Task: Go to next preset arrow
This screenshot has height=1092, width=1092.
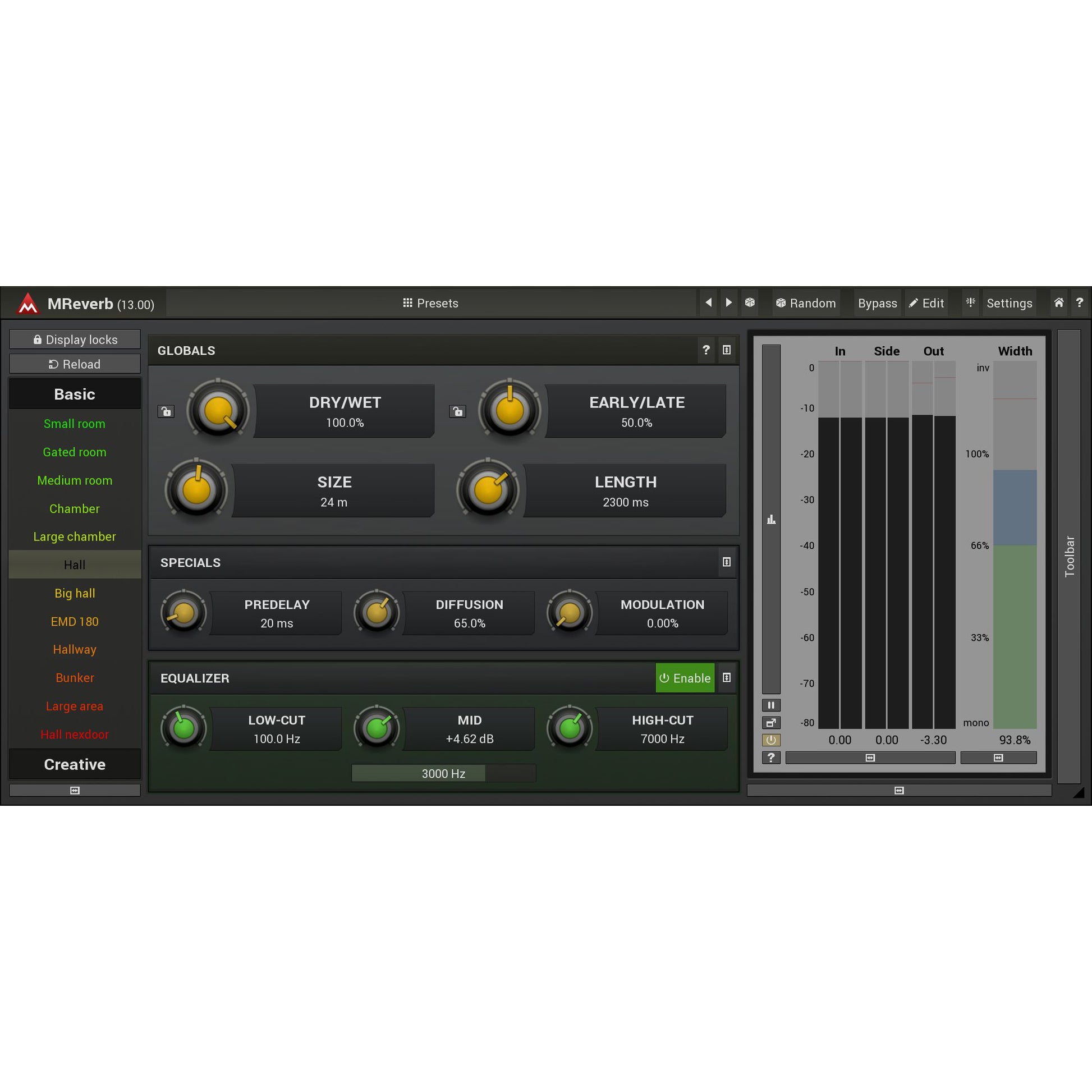Action: (x=728, y=302)
